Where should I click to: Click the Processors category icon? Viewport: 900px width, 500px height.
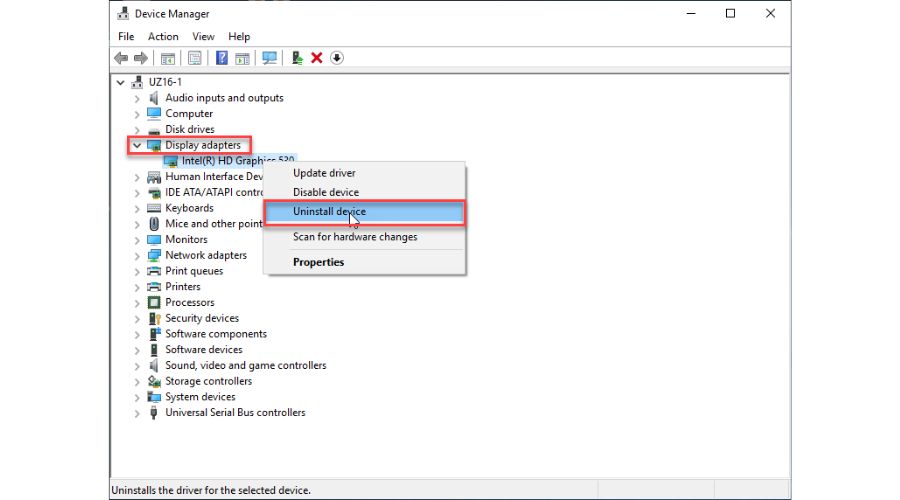click(154, 303)
